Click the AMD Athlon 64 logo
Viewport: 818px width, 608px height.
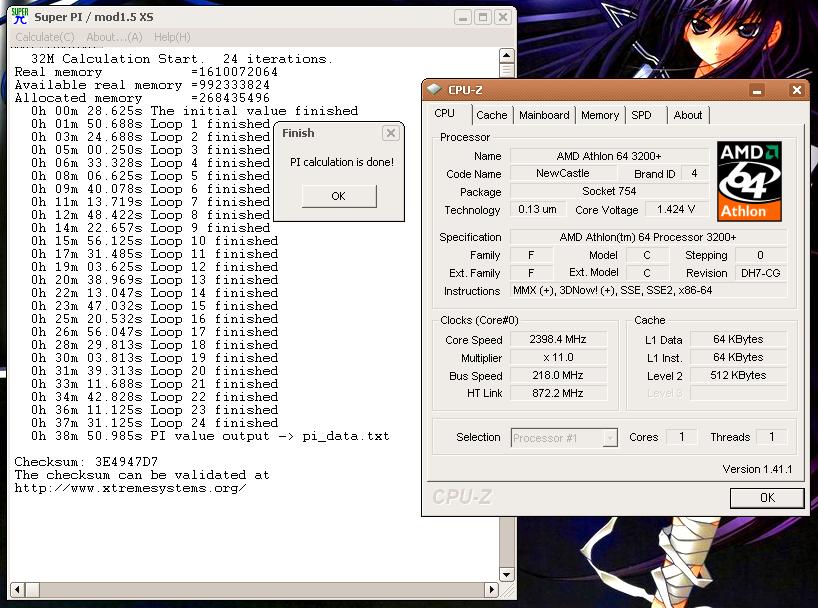tap(749, 182)
